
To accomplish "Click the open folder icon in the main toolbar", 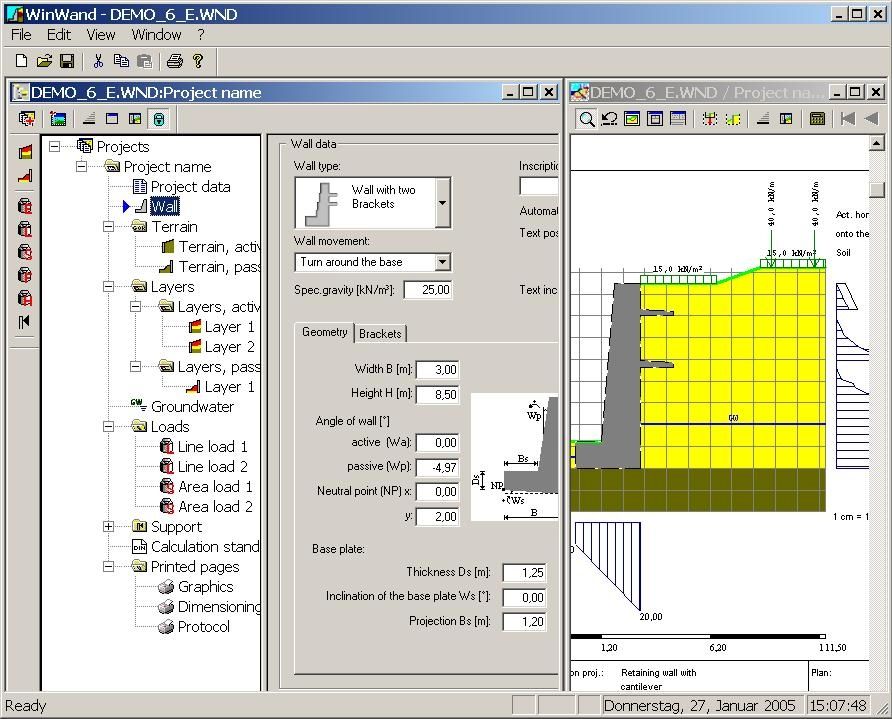I will point(44,61).
